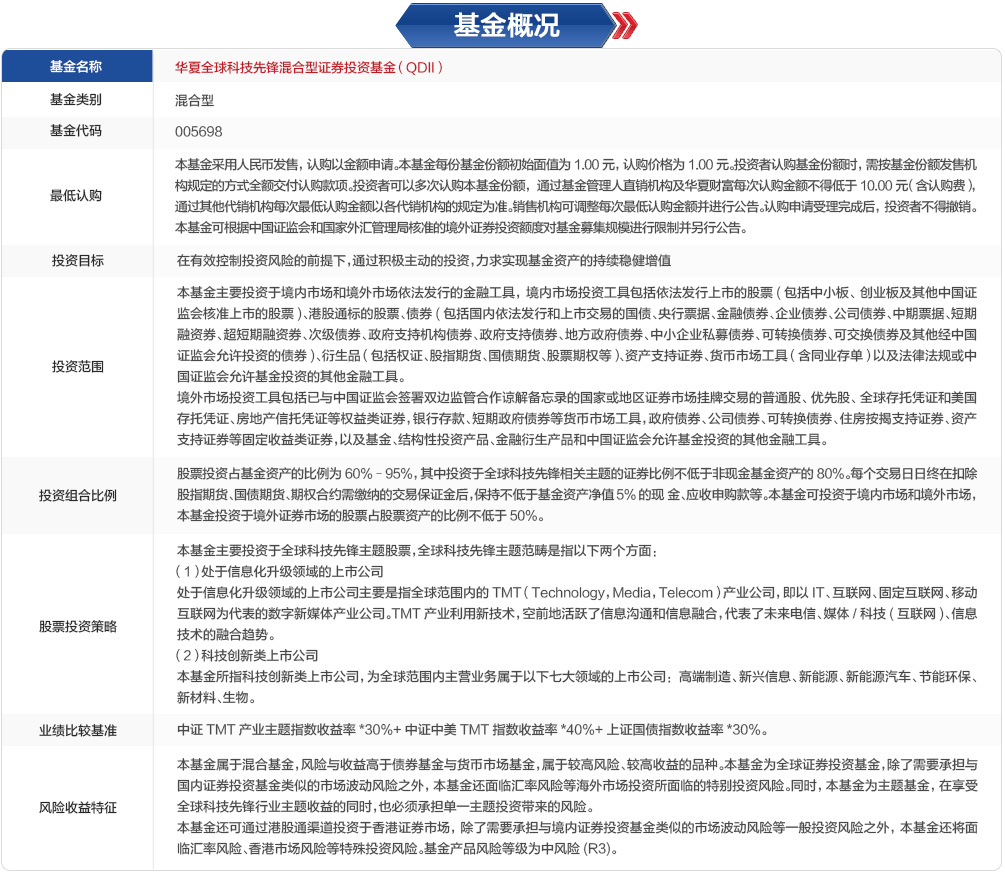Screen dimensions: 1005x888
Task: Select the 基金代码 row label
Action: click(x=76, y=131)
